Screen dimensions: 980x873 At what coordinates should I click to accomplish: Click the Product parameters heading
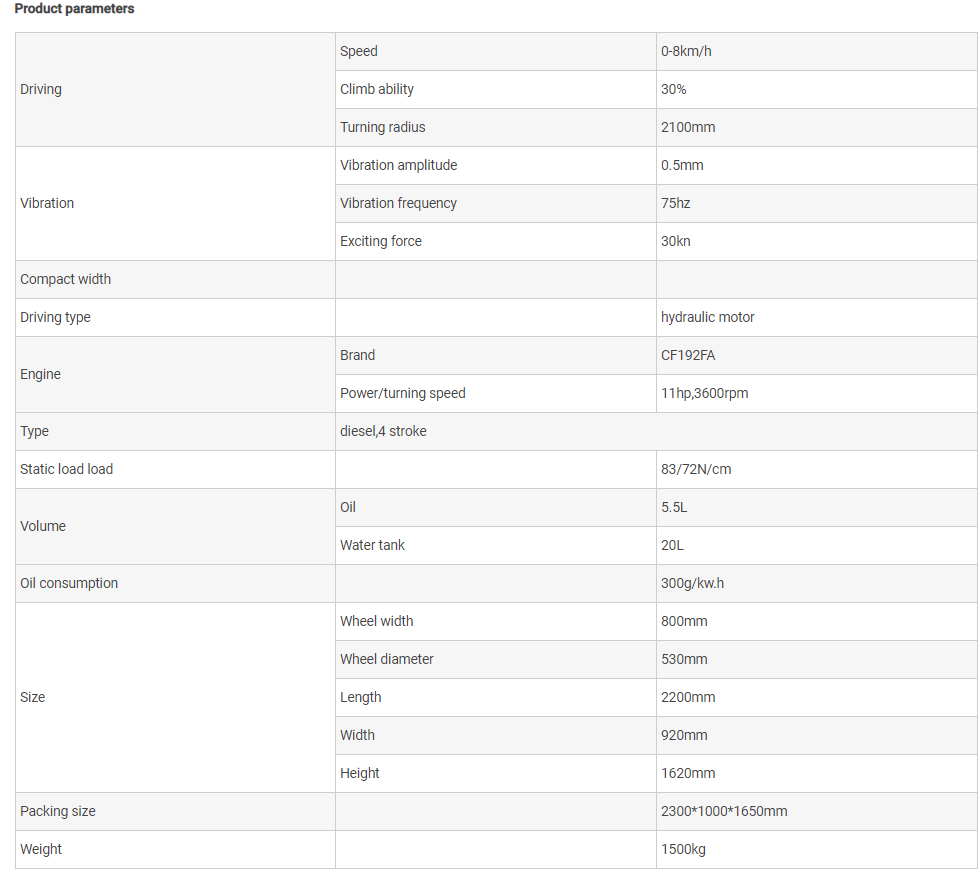tap(74, 9)
